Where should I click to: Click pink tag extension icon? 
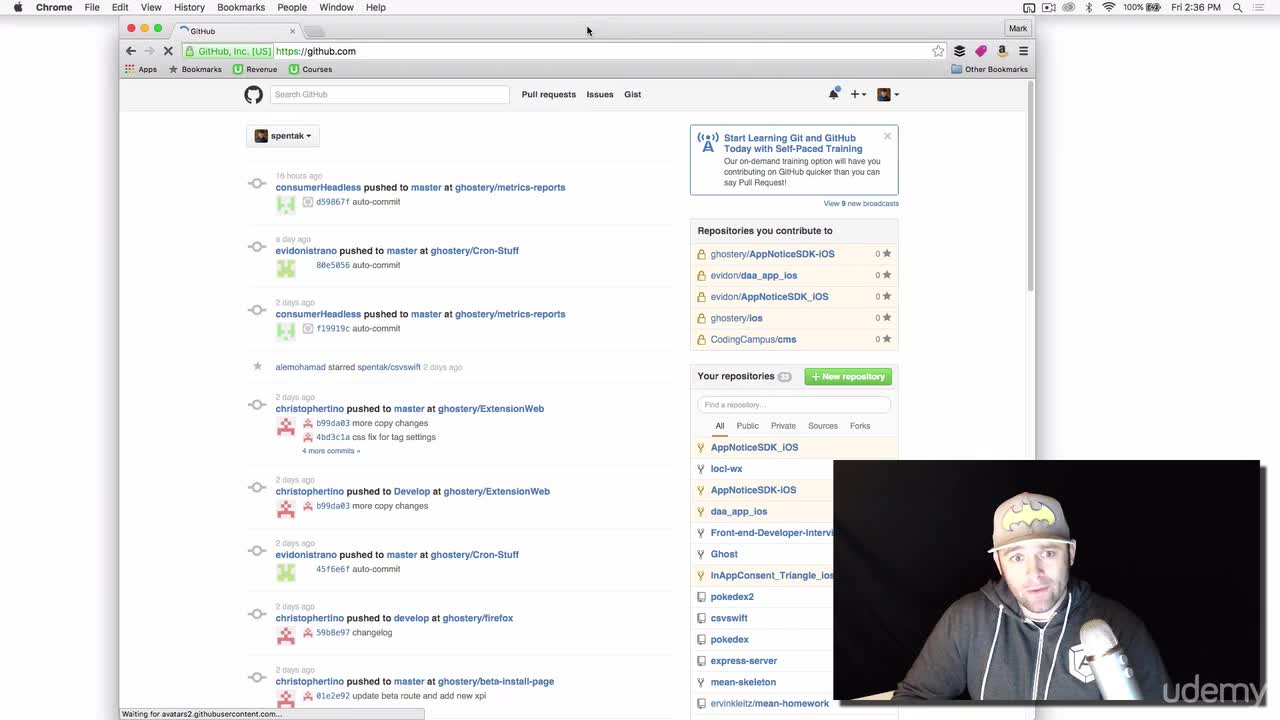(981, 51)
